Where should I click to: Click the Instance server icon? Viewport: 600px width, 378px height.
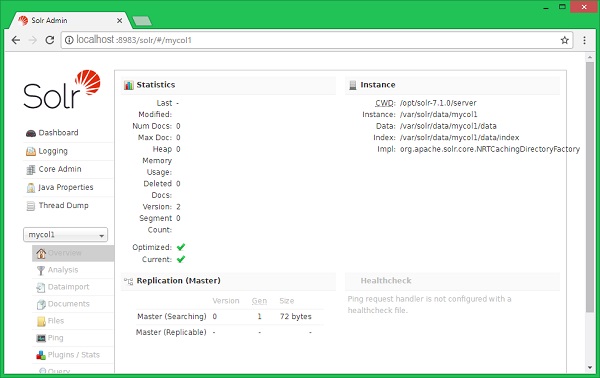pos(353,85)
